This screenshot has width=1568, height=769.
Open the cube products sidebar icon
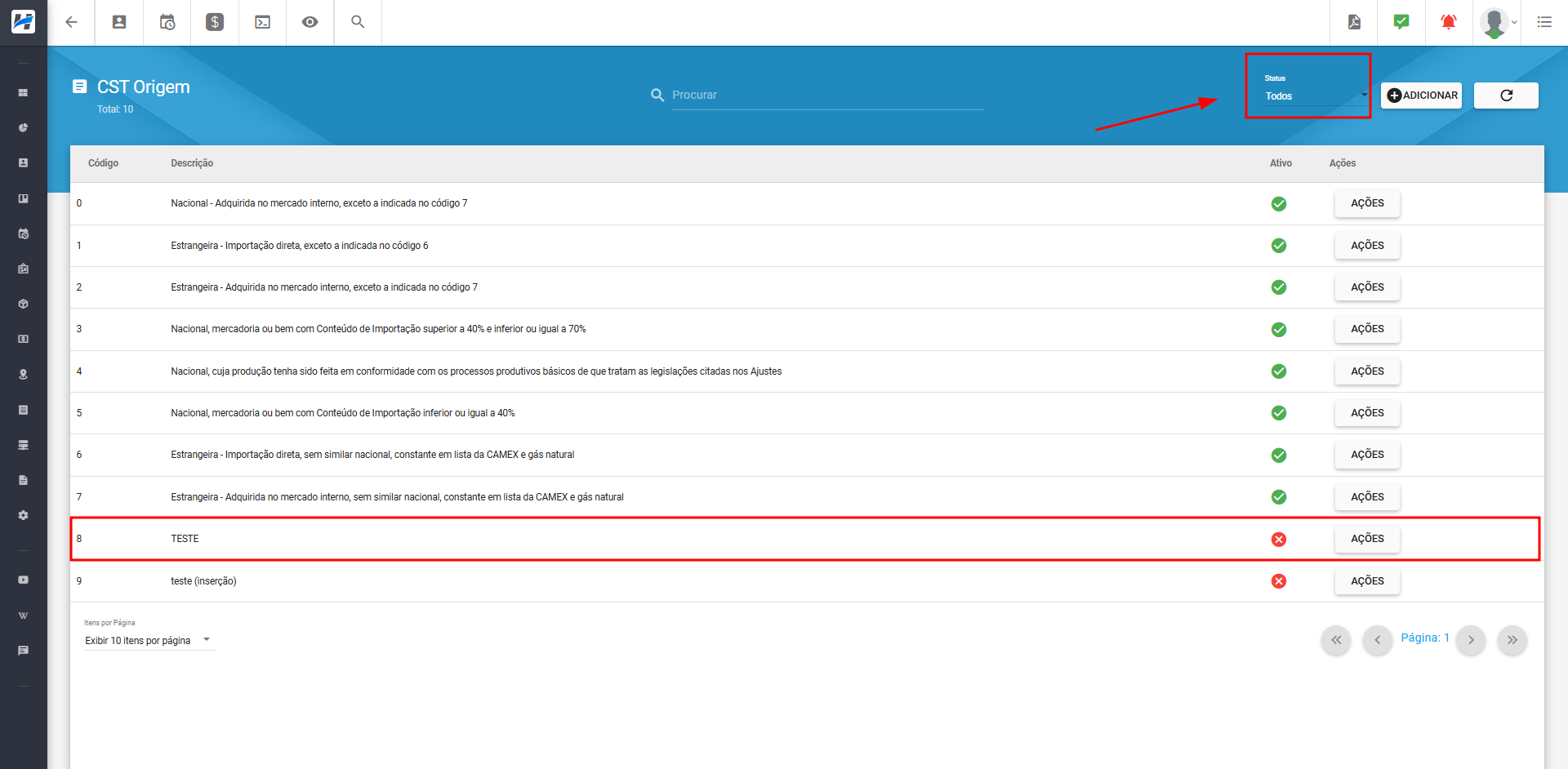pos(23,304)
